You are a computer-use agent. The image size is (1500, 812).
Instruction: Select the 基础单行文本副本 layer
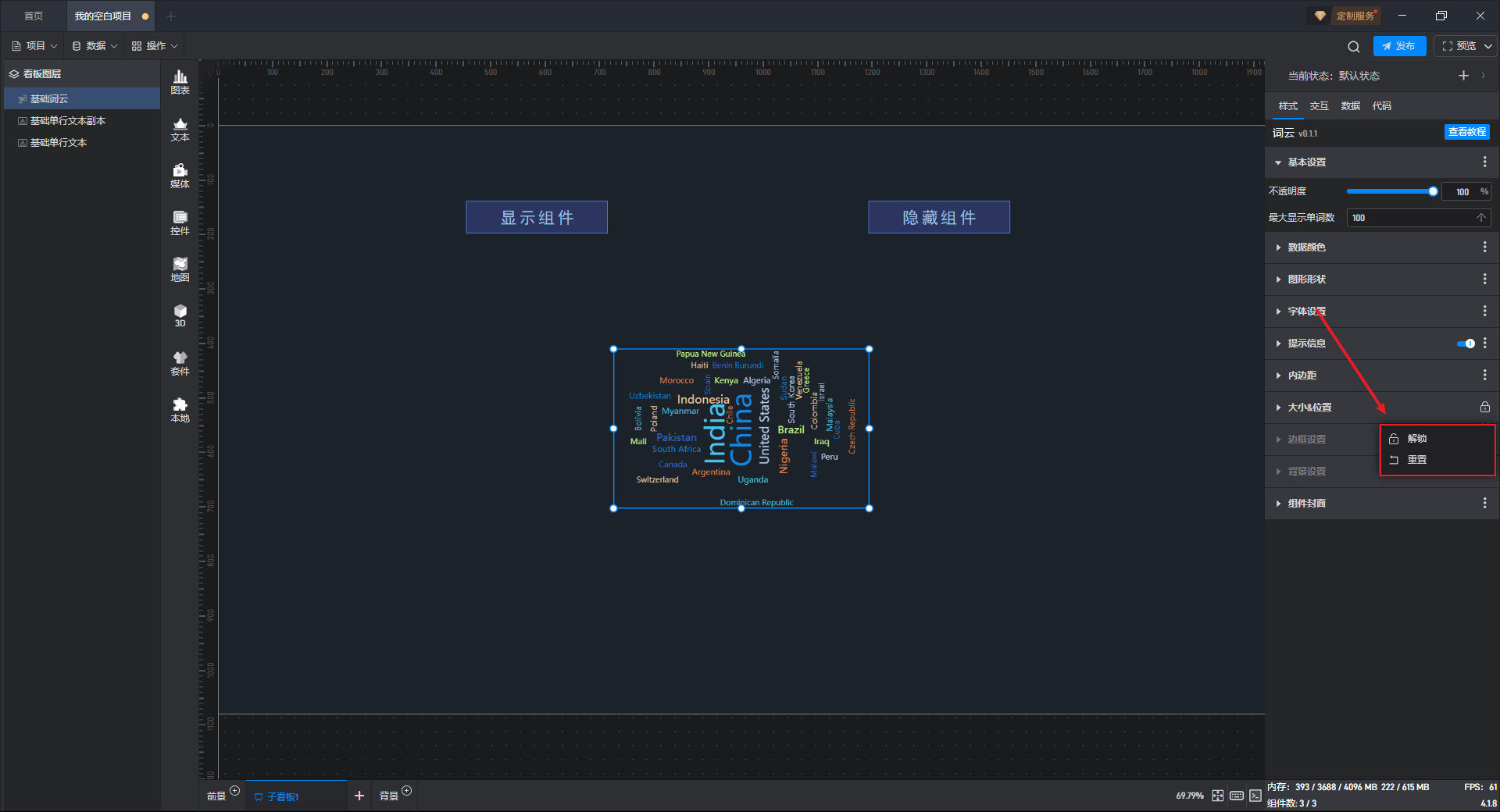(68, 121)
